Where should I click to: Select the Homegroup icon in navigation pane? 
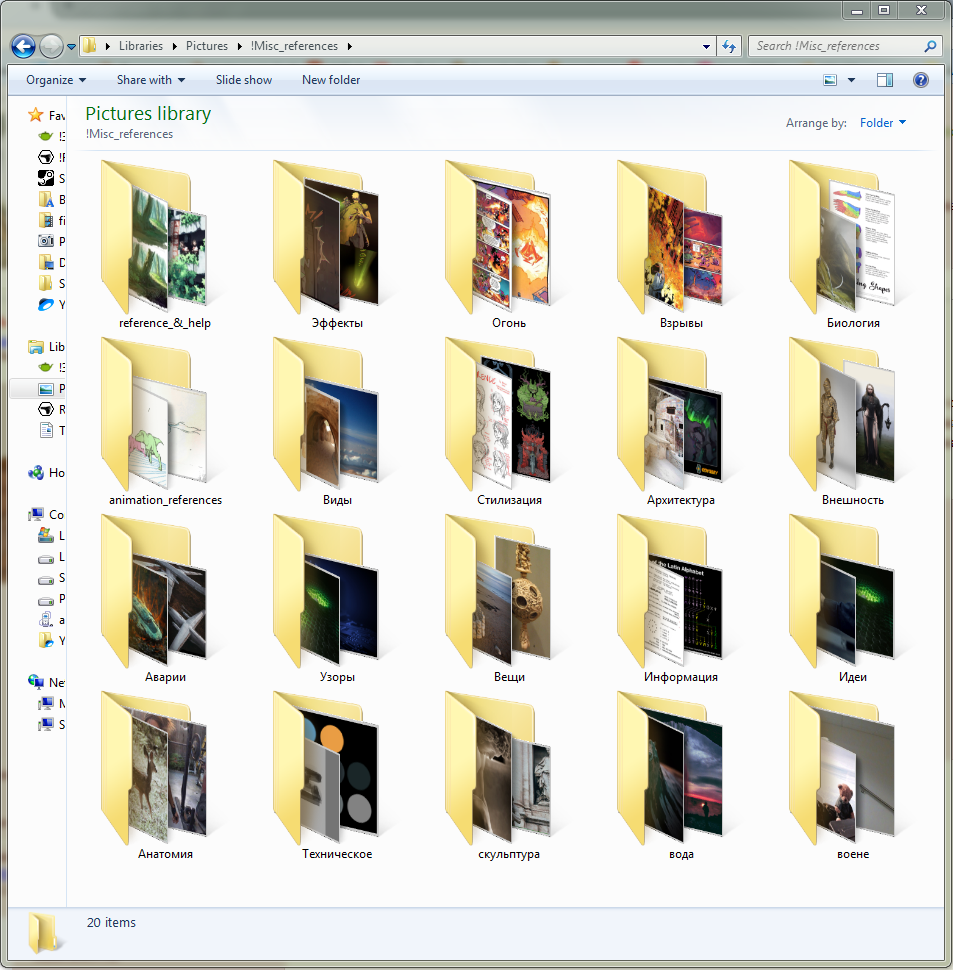(36, 473)
